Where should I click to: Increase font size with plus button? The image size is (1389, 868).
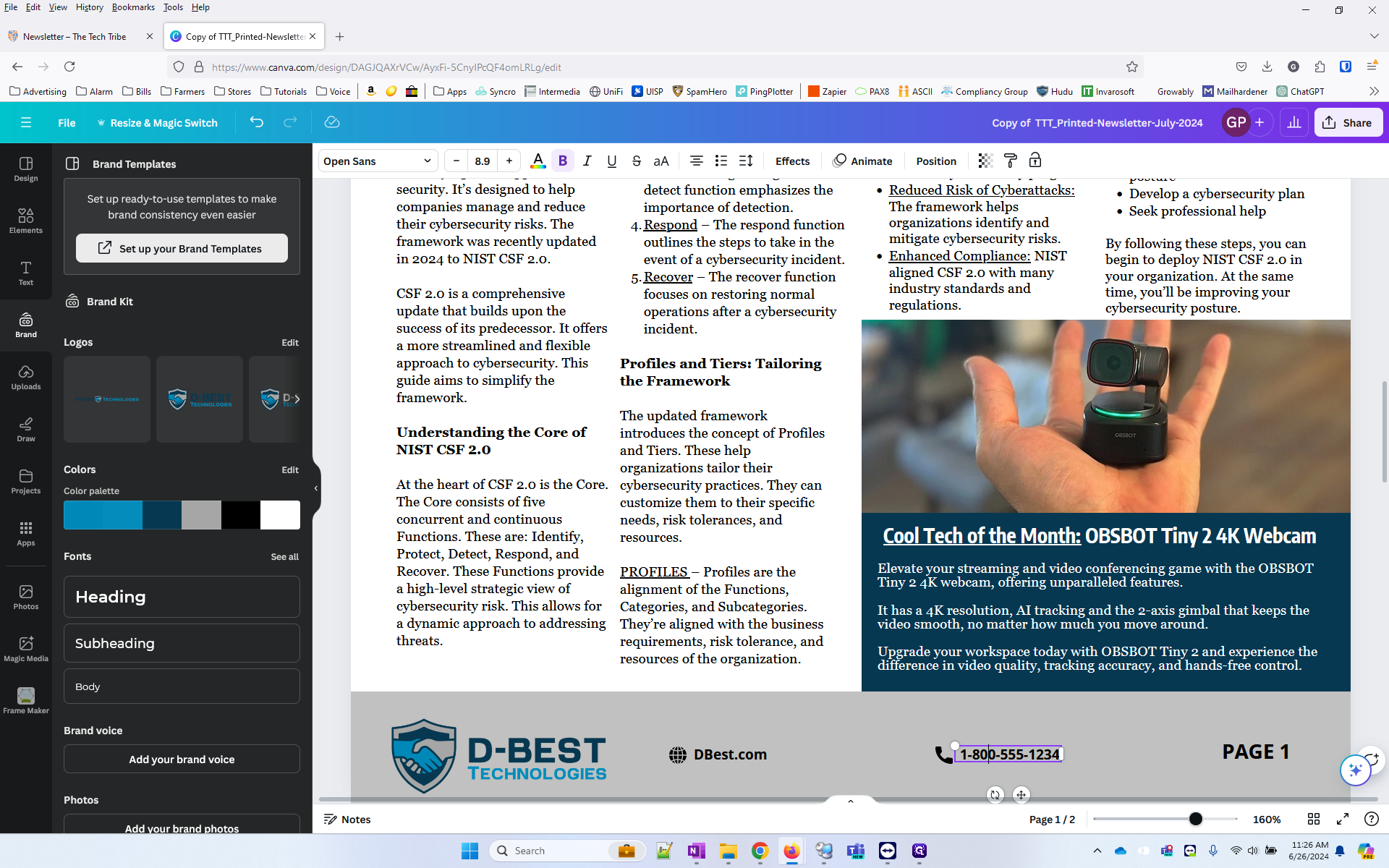pyautogui.click(x=509, y=161)
